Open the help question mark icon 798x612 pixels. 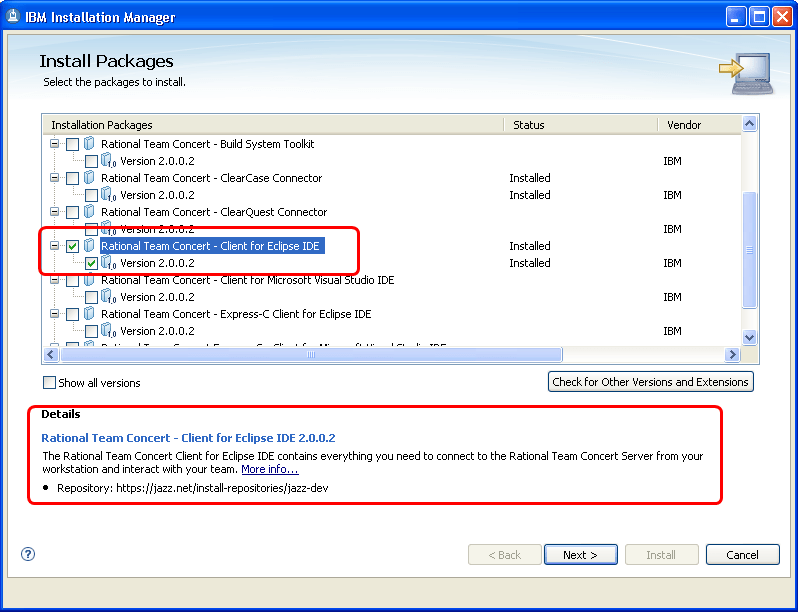tap(28, 554)
